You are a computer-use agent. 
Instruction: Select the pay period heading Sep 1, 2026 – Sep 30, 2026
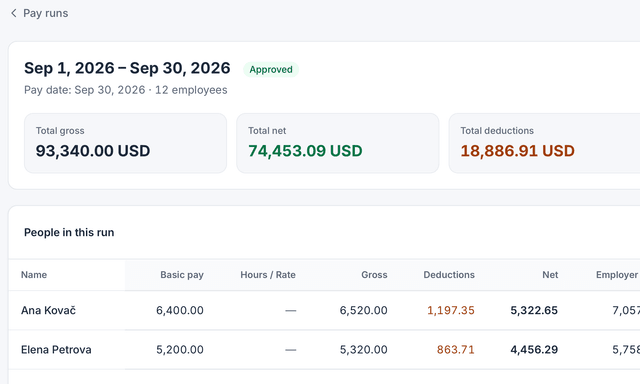127,68
